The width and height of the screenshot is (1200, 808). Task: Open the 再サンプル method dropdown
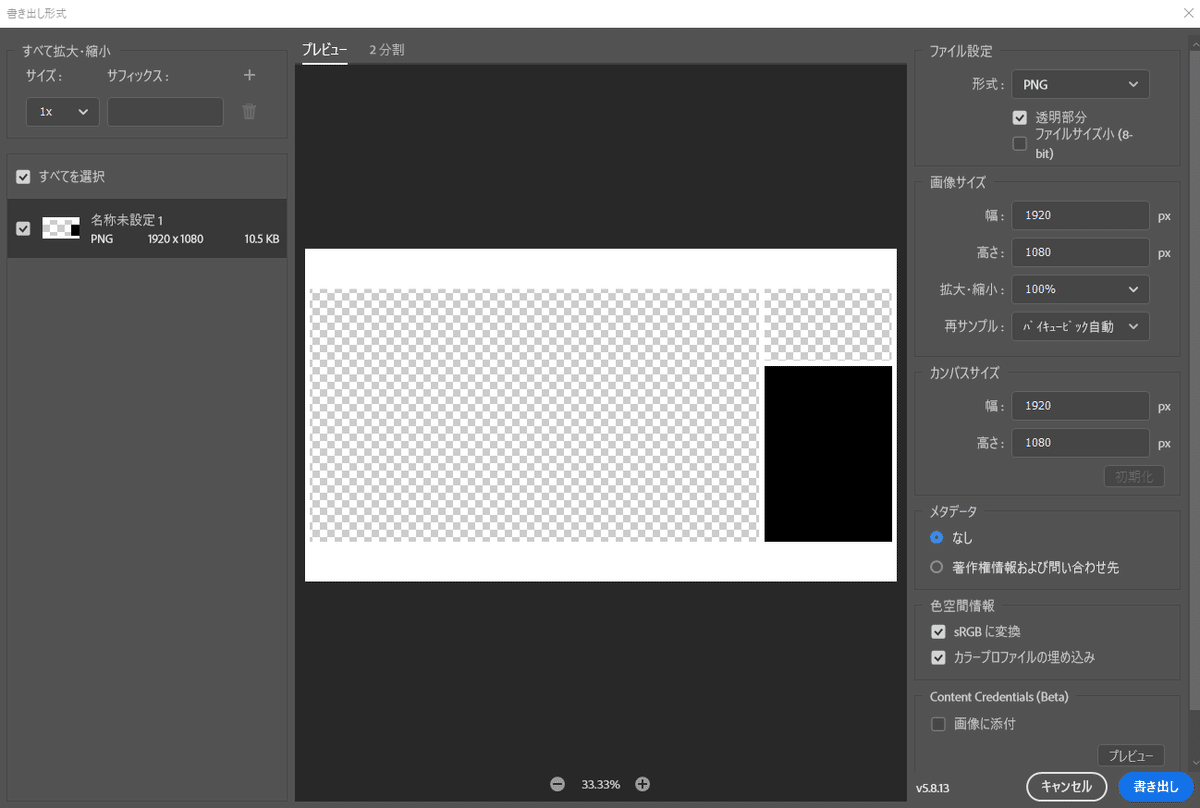click(1080, 326)
